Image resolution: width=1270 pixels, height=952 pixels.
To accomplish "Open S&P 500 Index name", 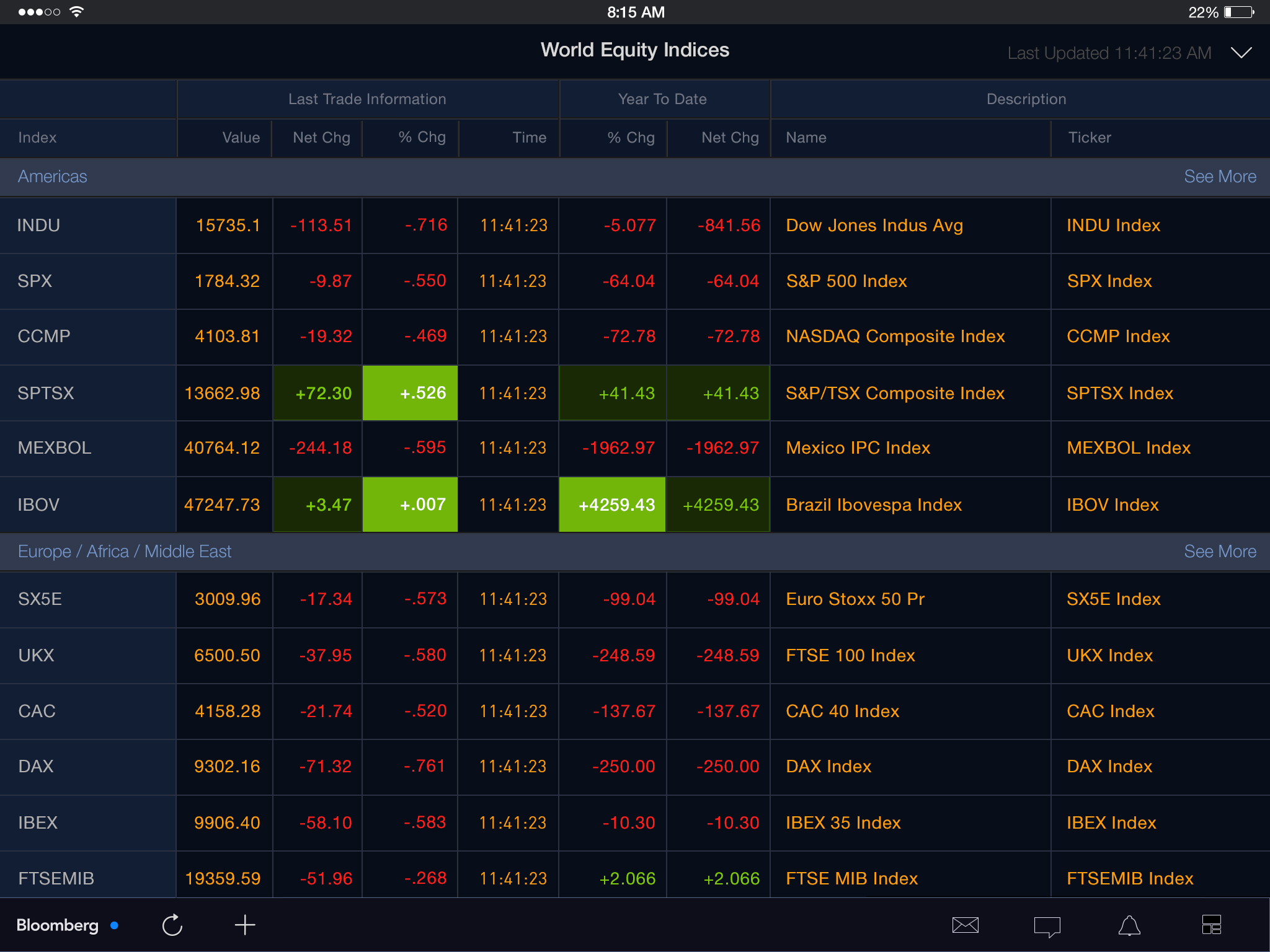I will coord(846,281).
